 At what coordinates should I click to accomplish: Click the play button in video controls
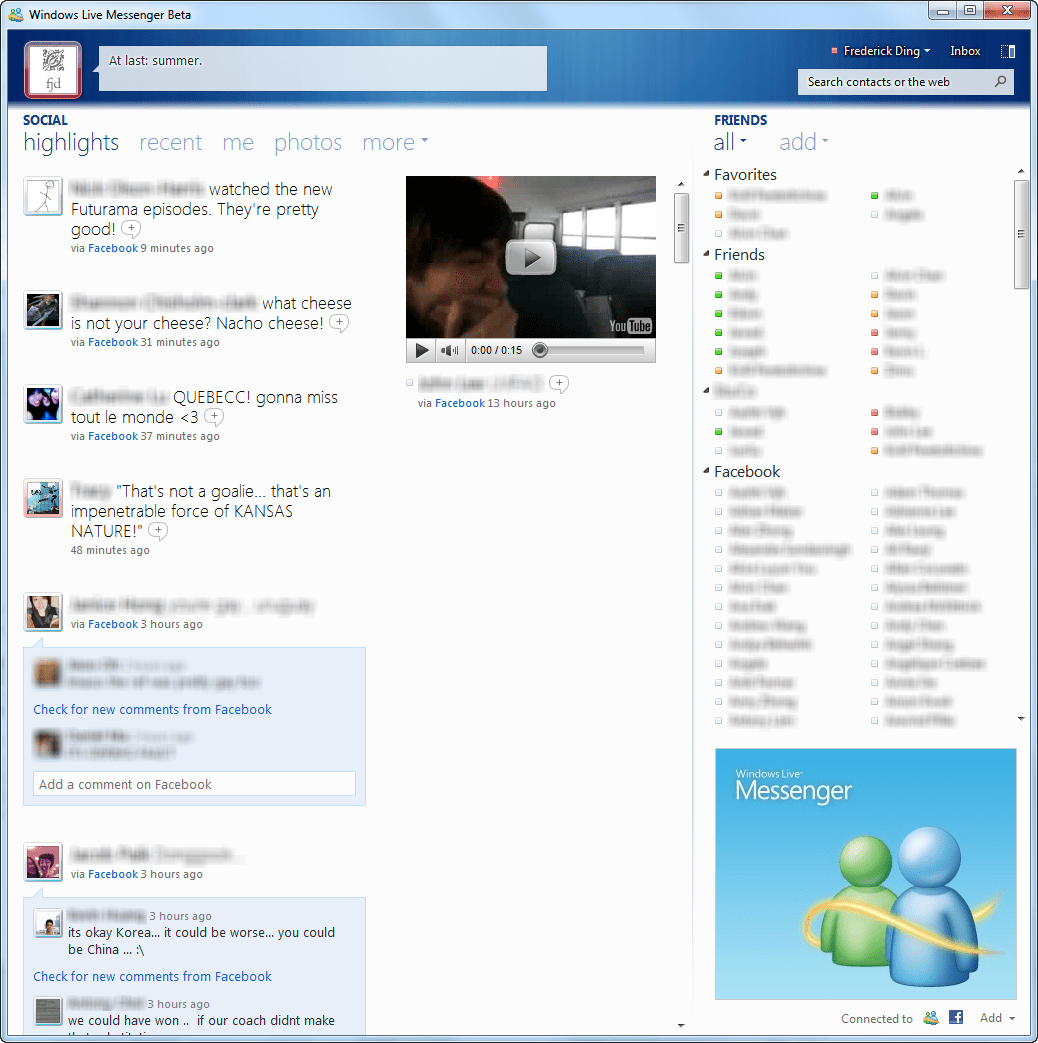(422, 351)
